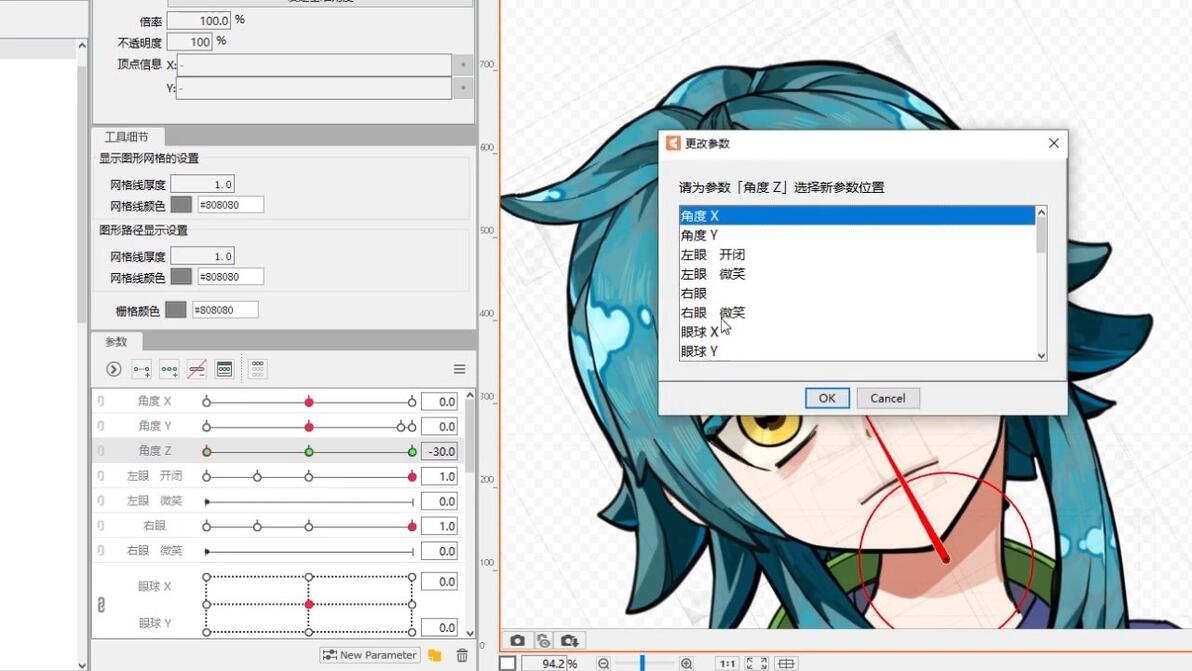This screenshot has width=1192, height=671.
Task: Click the zoom in magnifier icon
Action: coord(686,663)
